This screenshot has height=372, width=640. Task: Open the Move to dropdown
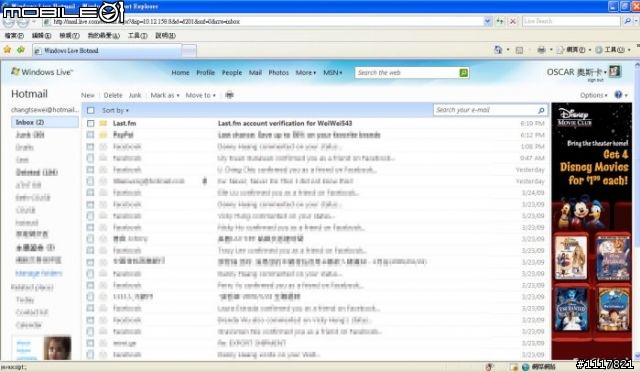(x=200, y=95)
